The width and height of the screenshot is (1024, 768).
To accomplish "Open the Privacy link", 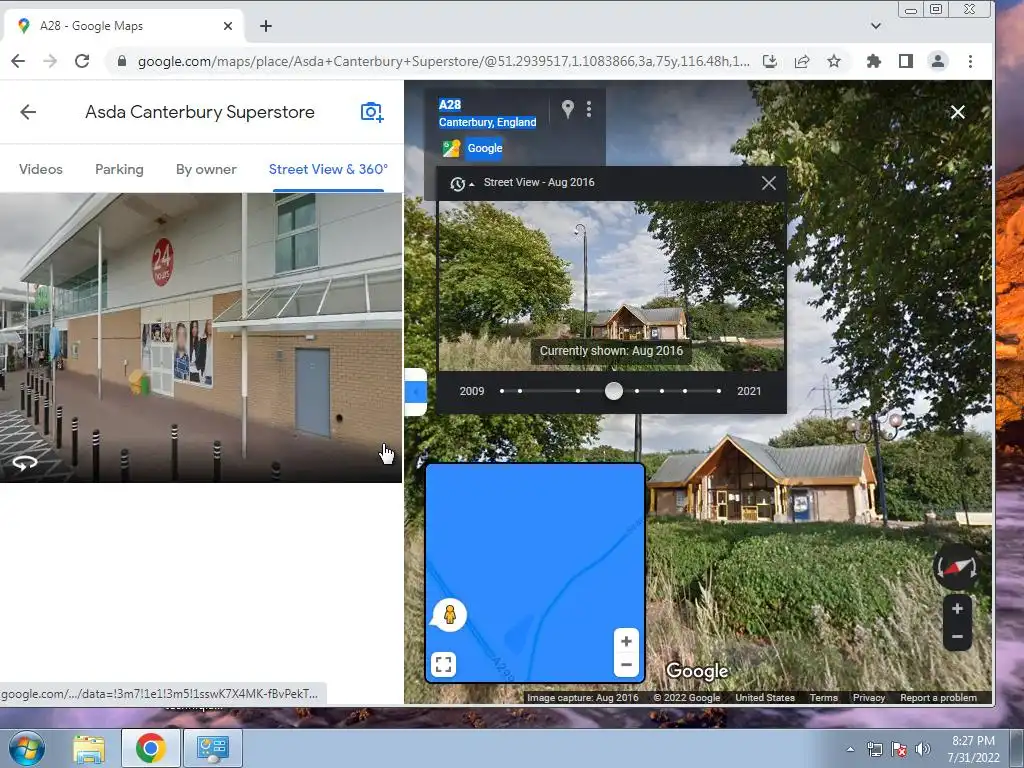I will [x=869, y=697].
